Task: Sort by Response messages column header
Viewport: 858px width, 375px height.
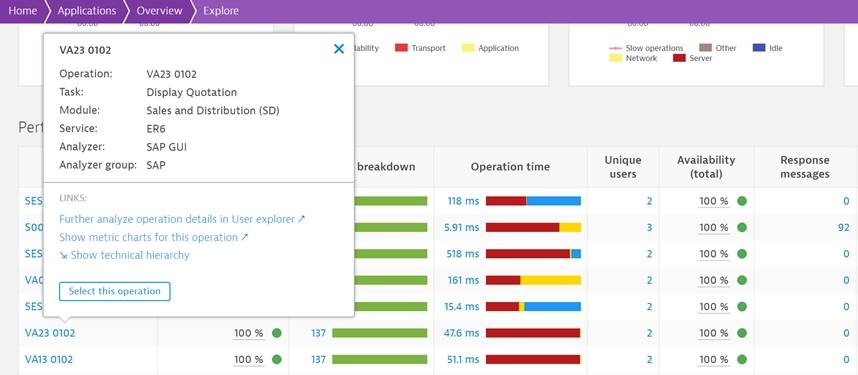Action: (x=804, y=167)
